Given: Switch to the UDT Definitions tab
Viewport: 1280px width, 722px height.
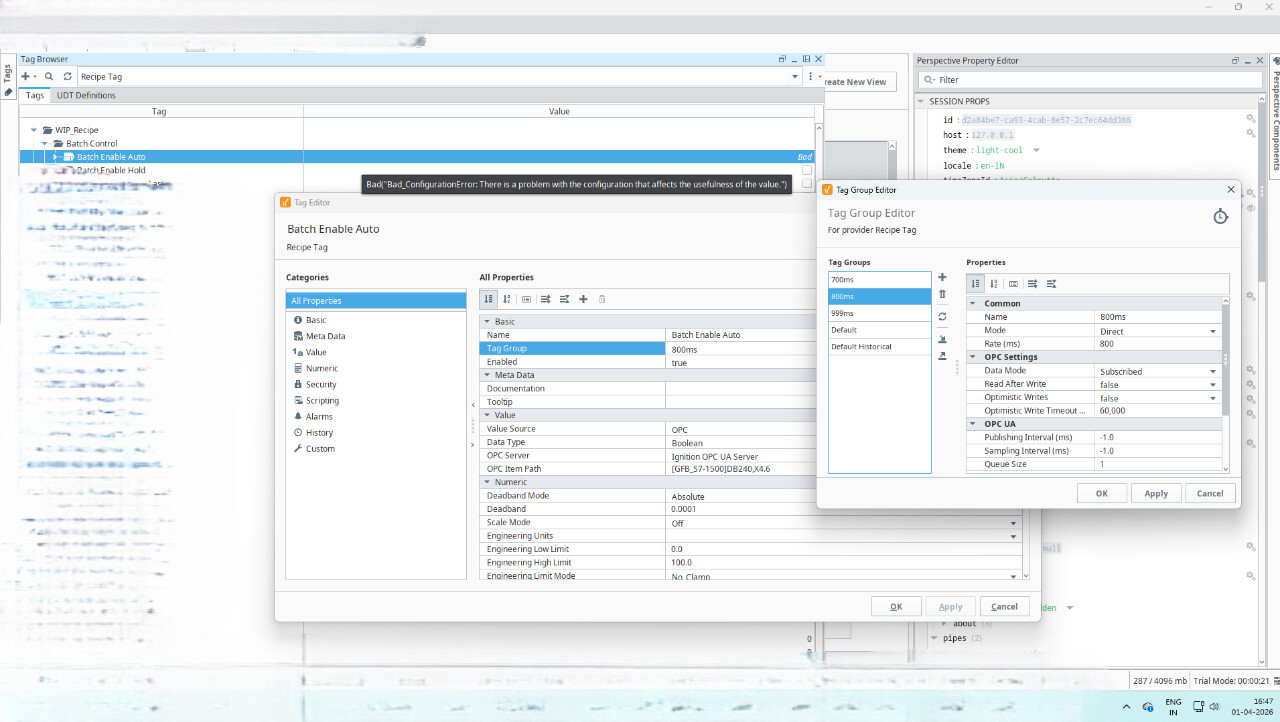Looking at the screenshot, I should [85, 95].
